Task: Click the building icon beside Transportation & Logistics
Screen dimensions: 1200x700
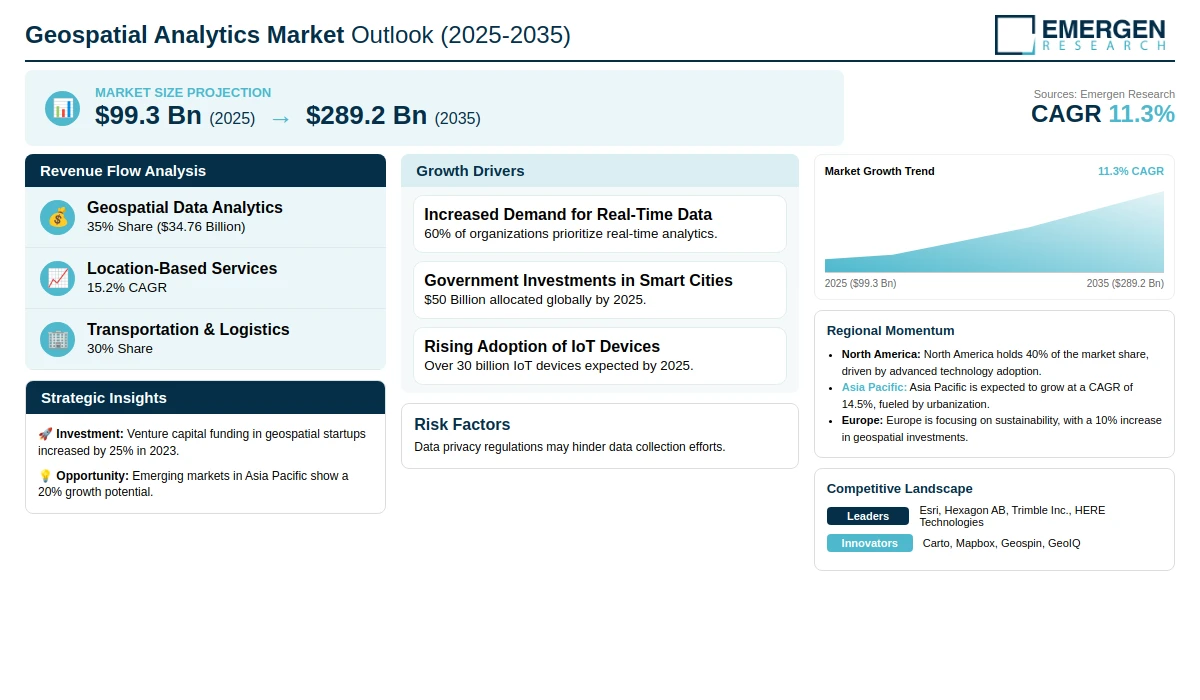Action: tap(58, 339)
